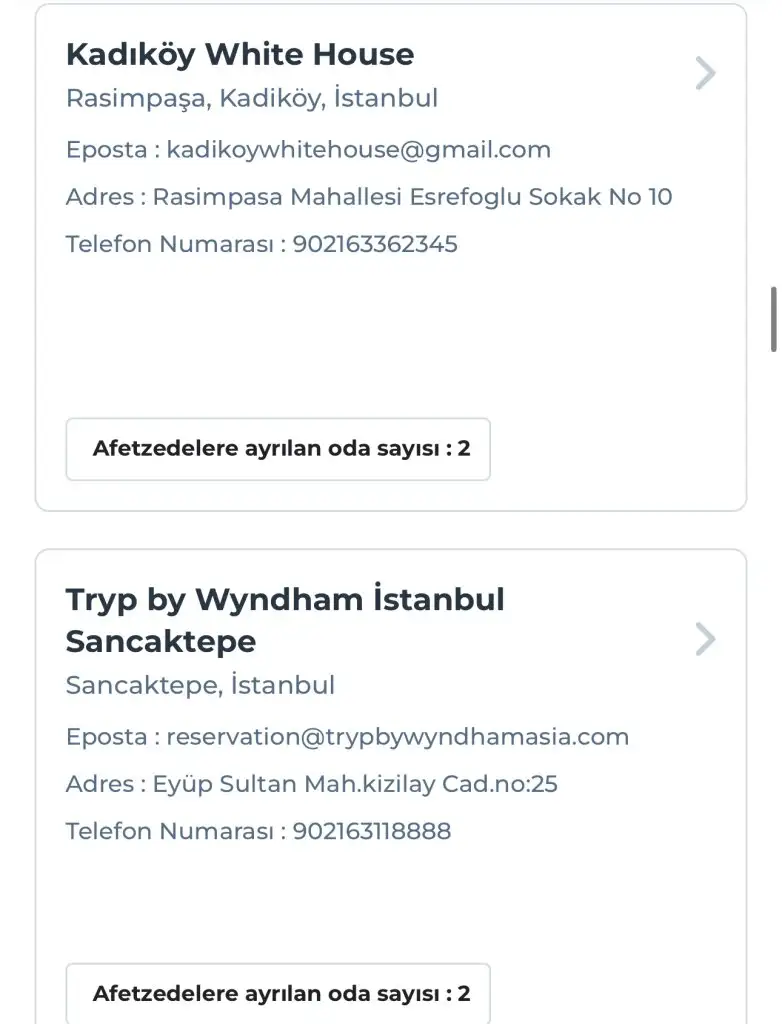Screen dimensions: 782x1024
Task: Click Kadıköy hotel's reserved room count button
Action: (278, 449)
